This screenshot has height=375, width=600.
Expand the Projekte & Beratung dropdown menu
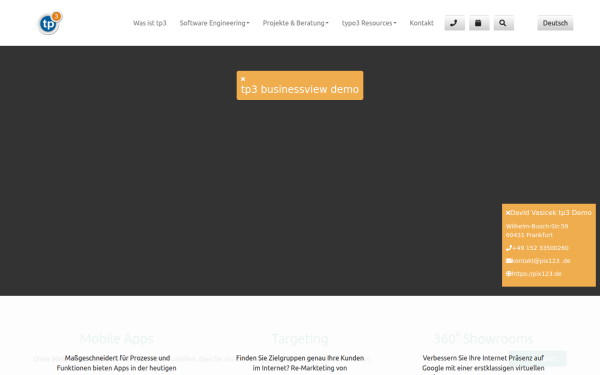pos(295,23)
